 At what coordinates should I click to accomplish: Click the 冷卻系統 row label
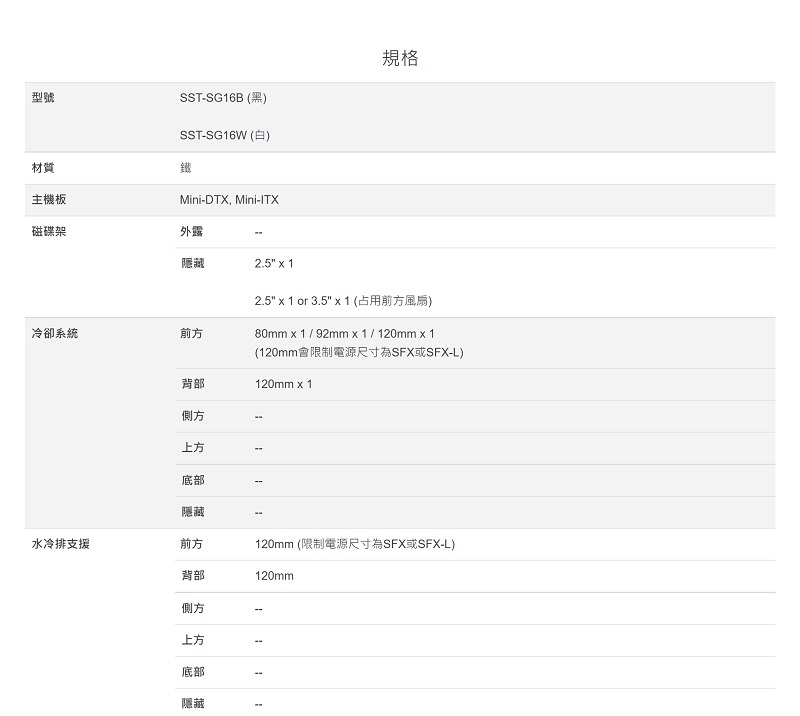[x=55, y=333]
